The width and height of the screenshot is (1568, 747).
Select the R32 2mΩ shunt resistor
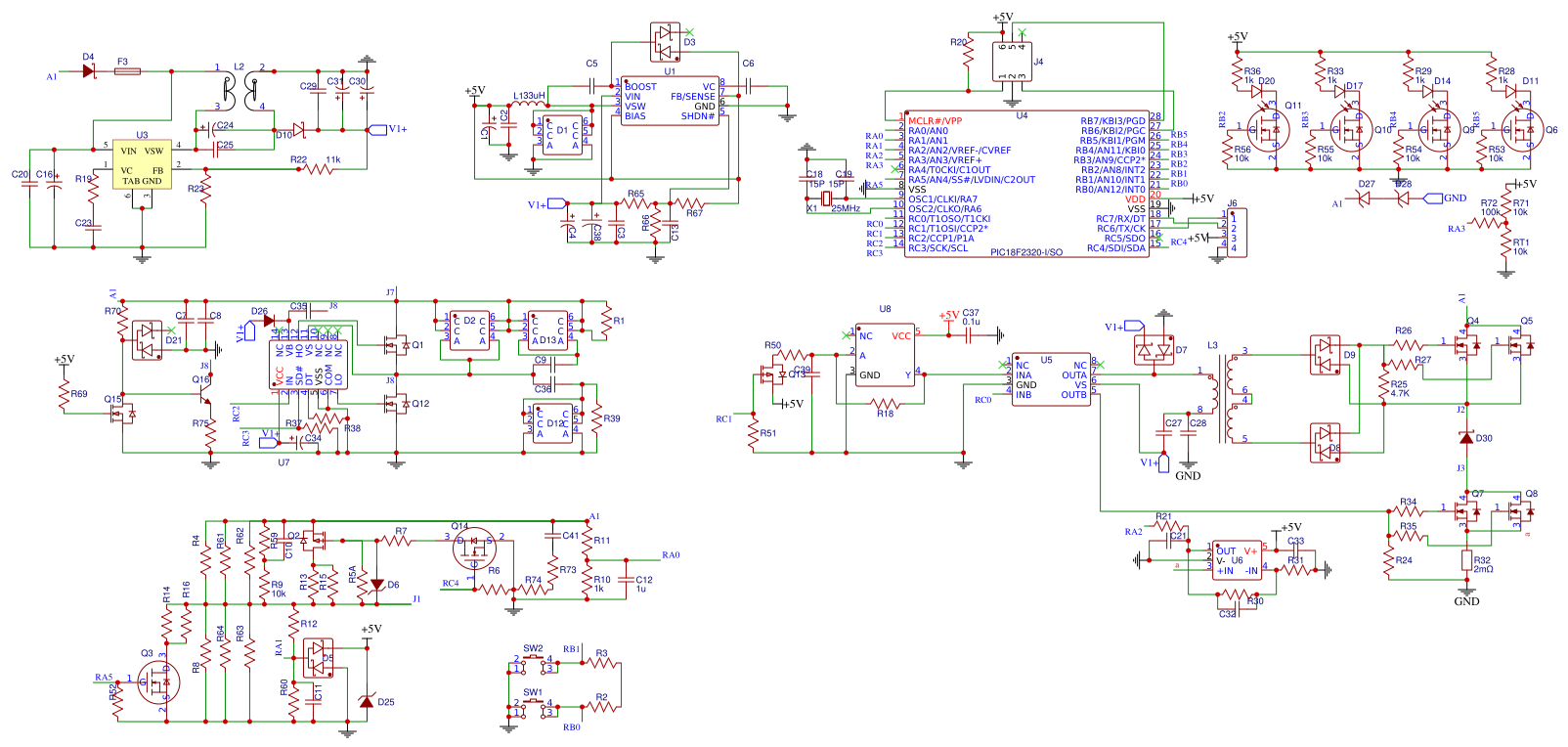coord(1466,561)
